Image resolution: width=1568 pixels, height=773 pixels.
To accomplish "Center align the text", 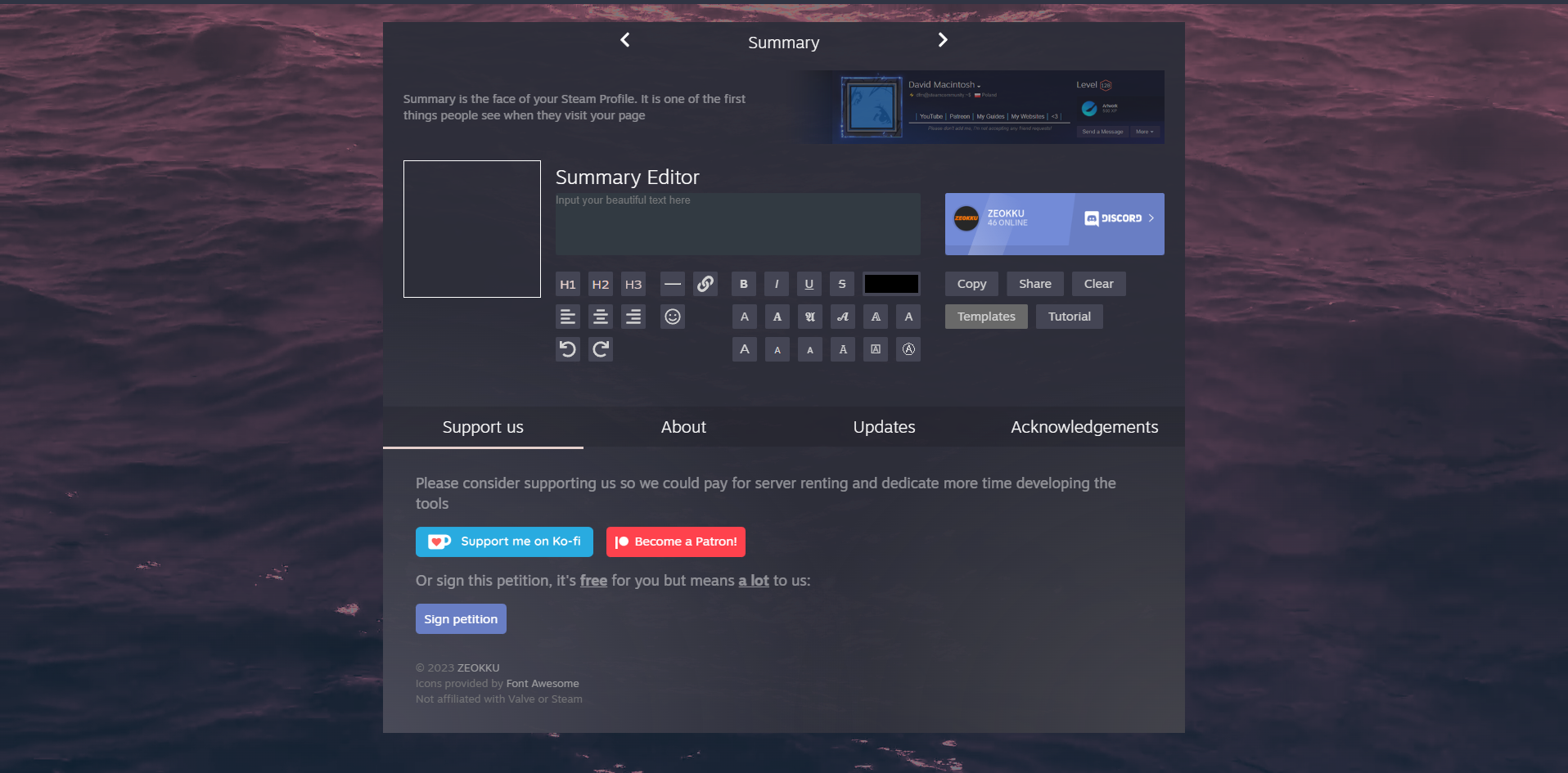I will [x=601, y=317].
